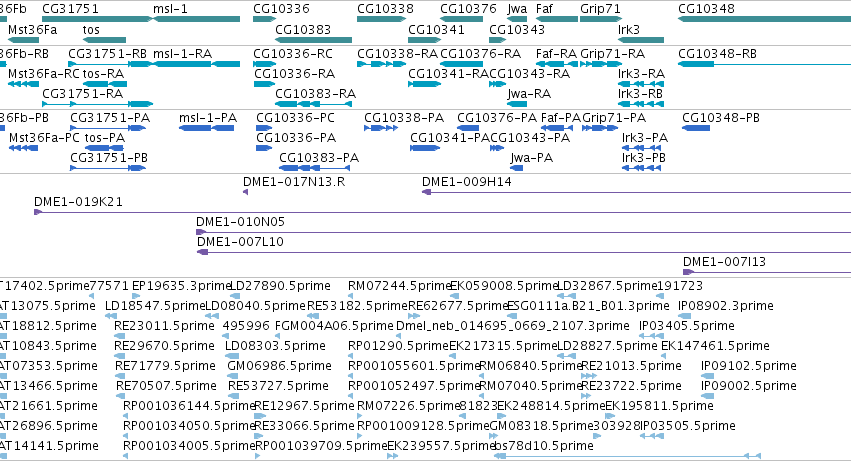Click transcript CG10376-RA

tap(480, 54)
